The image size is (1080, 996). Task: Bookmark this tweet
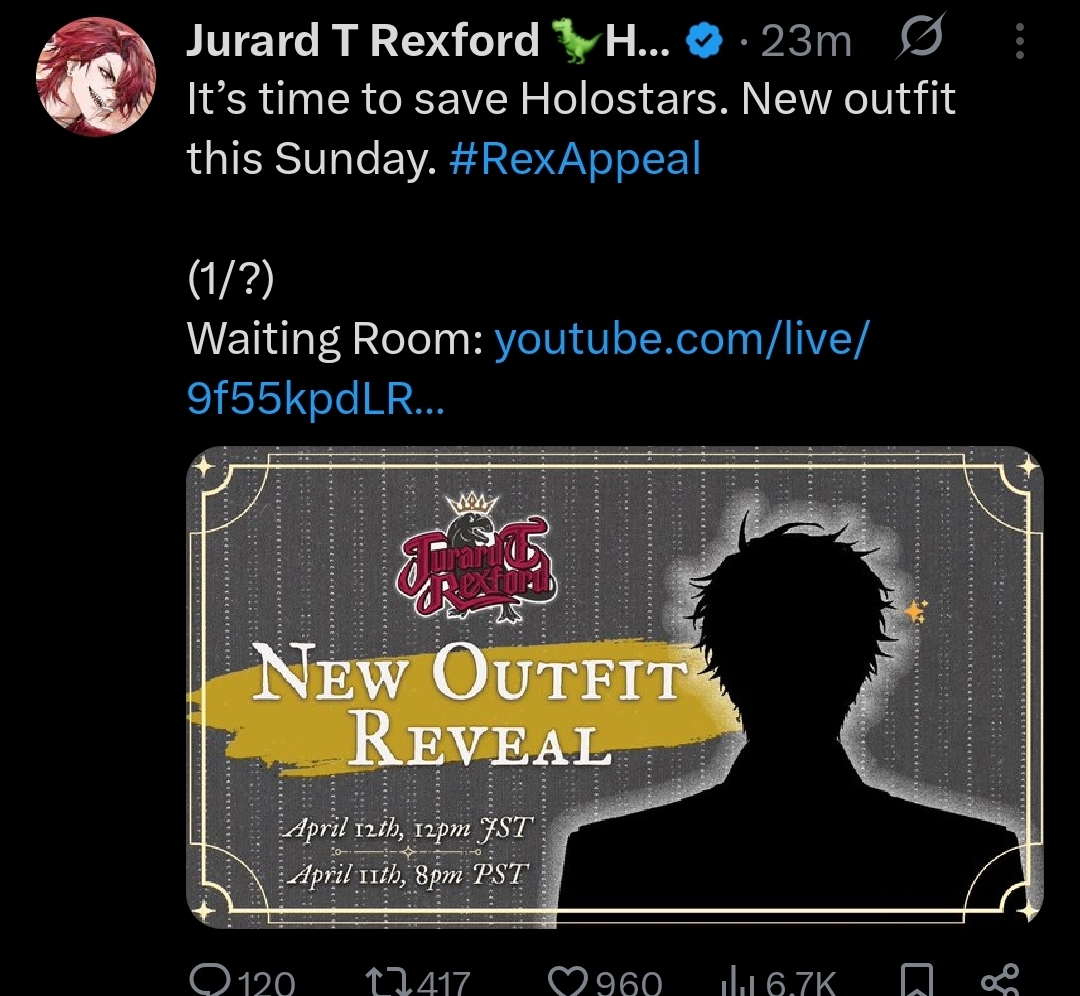[x=917, y=980]
